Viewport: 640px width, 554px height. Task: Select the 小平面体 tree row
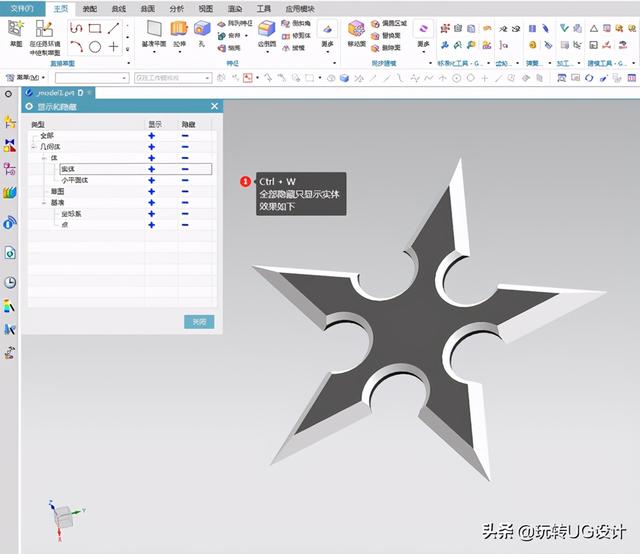[x=77, y=180]
